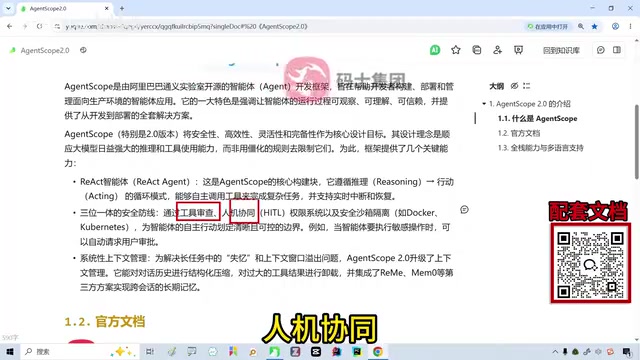Start presentation mode with the screen icon
640x360 pixels.
(x=518, y=50)
